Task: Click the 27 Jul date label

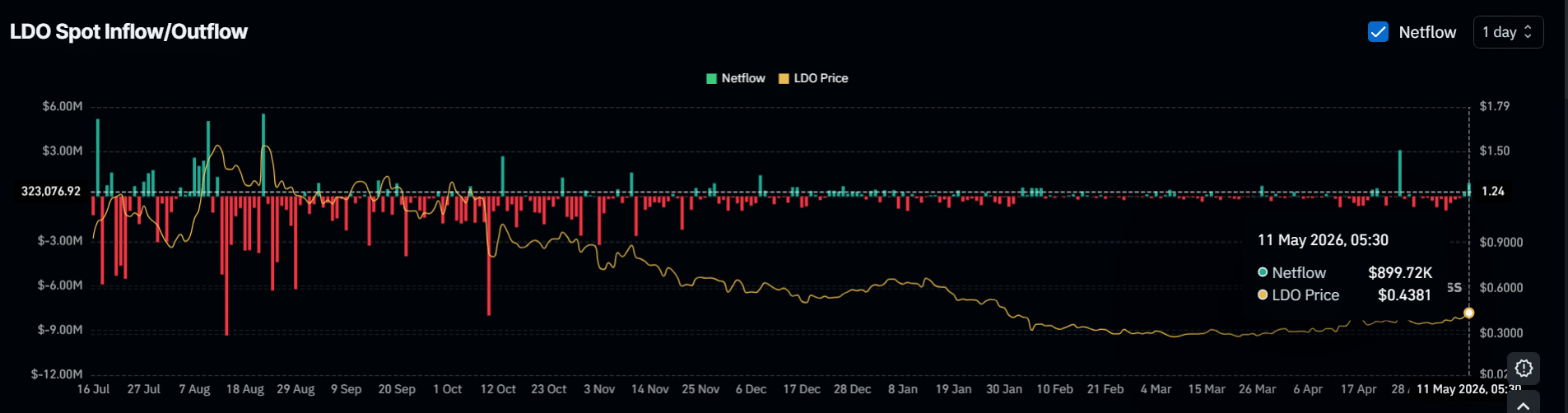Action: (x=144, y=389)
